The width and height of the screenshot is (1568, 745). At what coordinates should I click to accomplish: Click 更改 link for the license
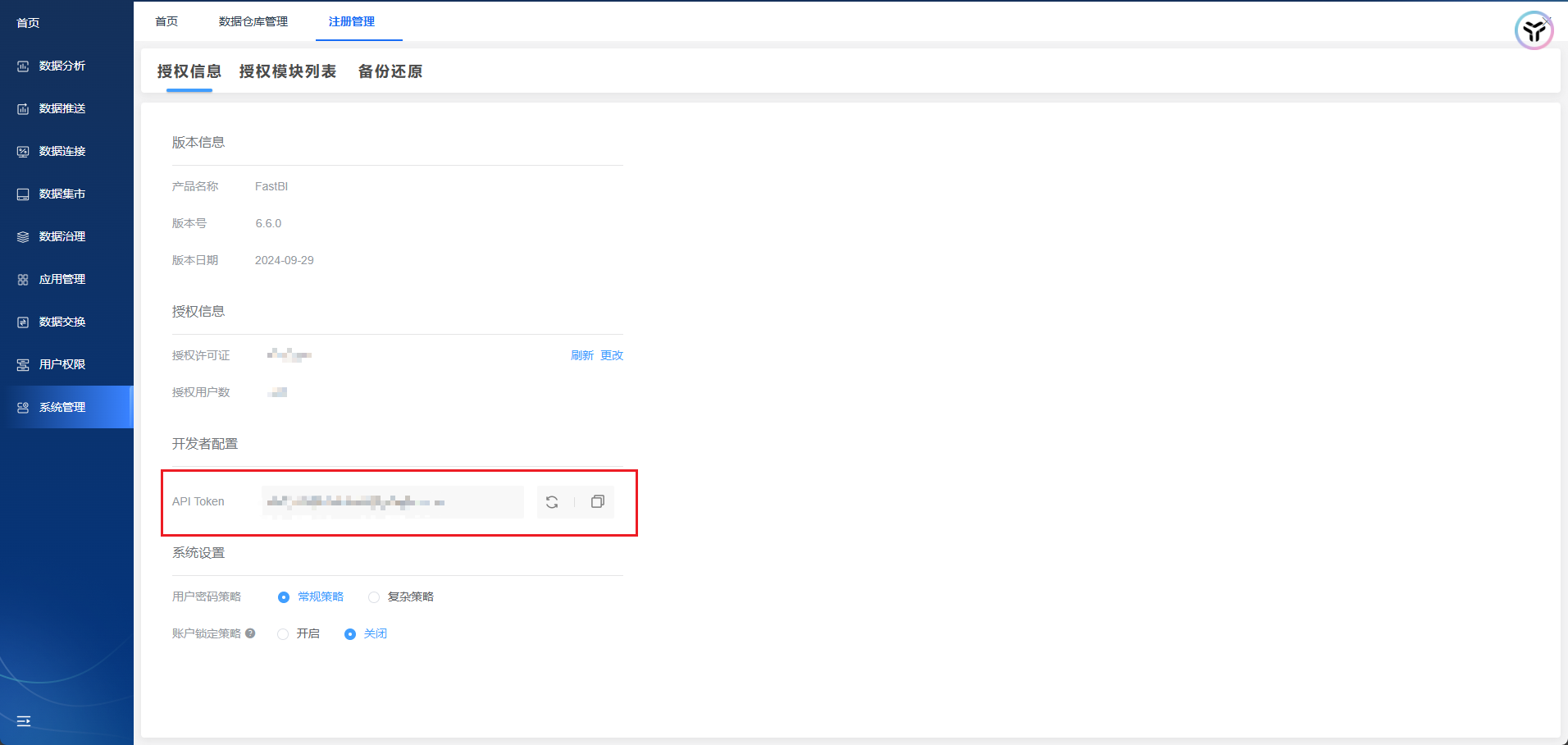612,355
